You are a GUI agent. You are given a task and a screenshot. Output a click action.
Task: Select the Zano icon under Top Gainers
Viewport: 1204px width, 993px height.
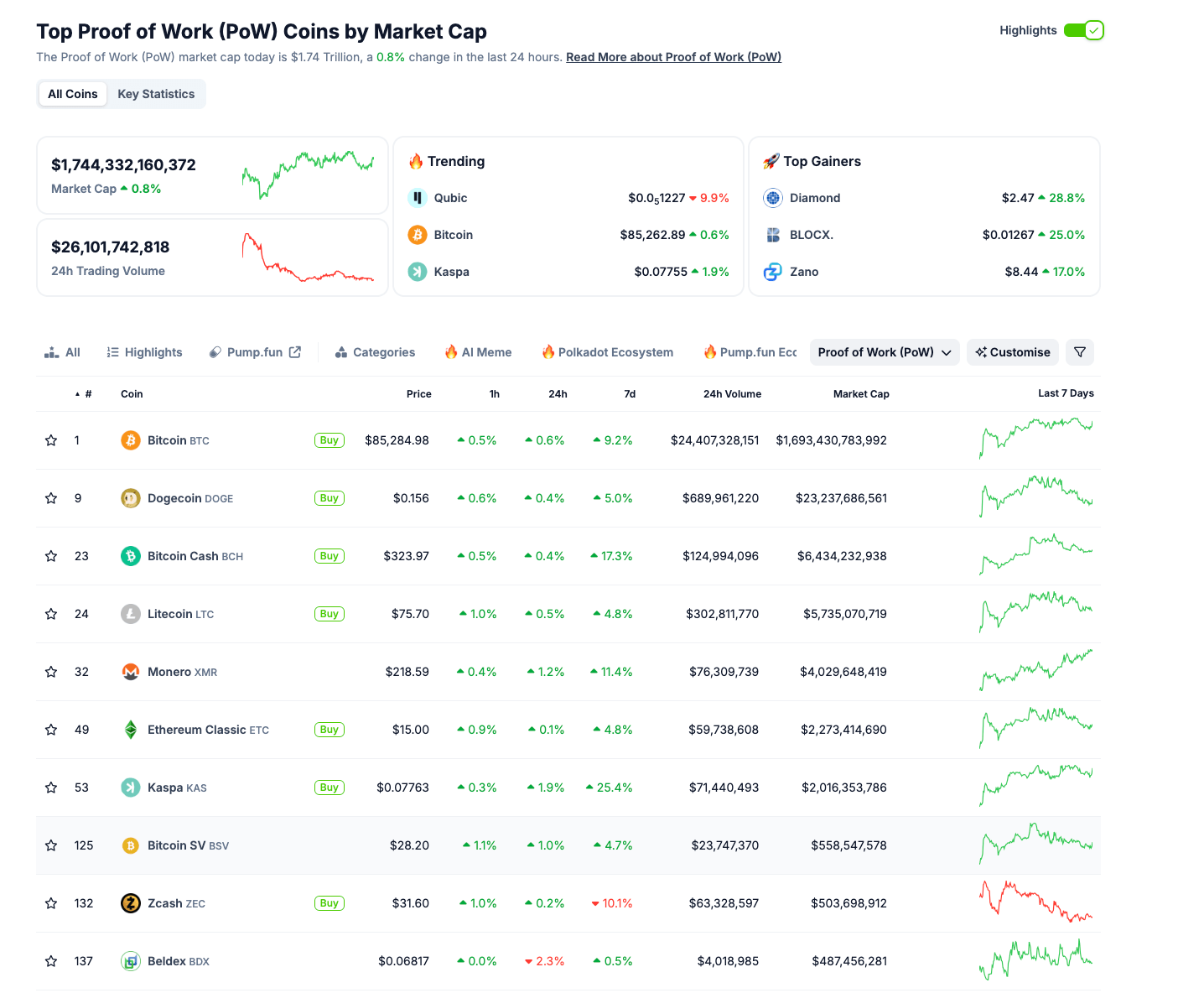(x=772, y=271)
